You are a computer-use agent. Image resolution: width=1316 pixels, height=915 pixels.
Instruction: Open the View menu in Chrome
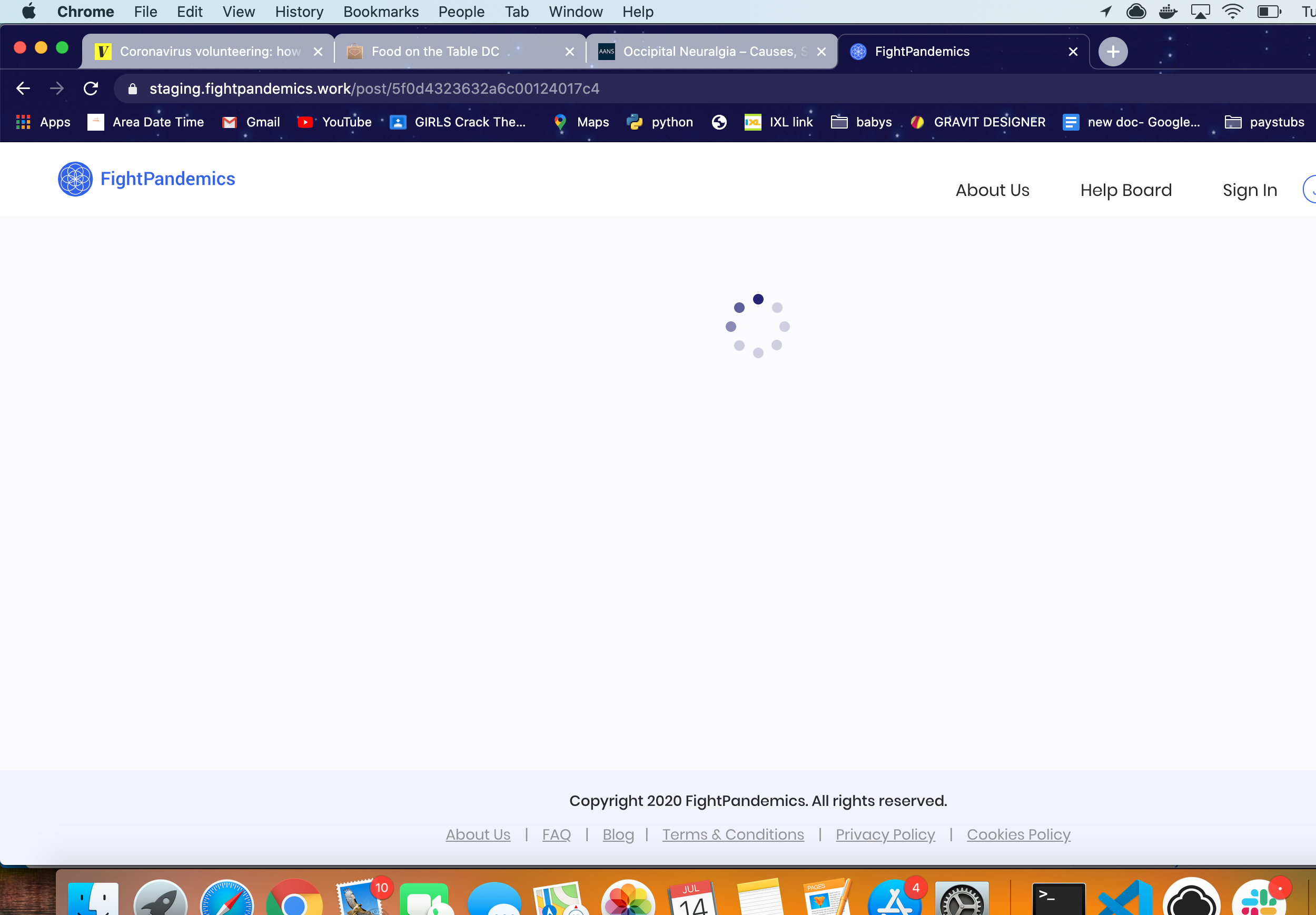(x=239, y=12)
